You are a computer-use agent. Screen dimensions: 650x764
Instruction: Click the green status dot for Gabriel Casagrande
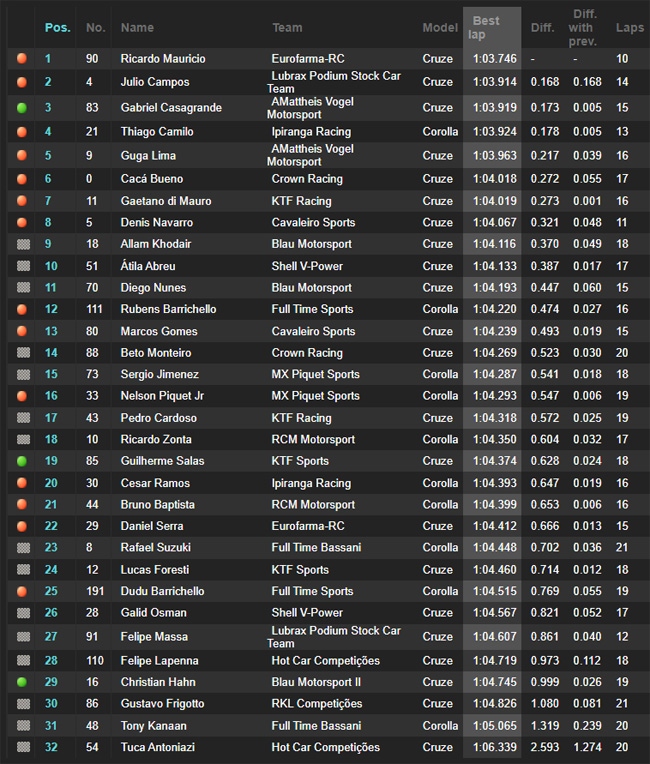22,108
